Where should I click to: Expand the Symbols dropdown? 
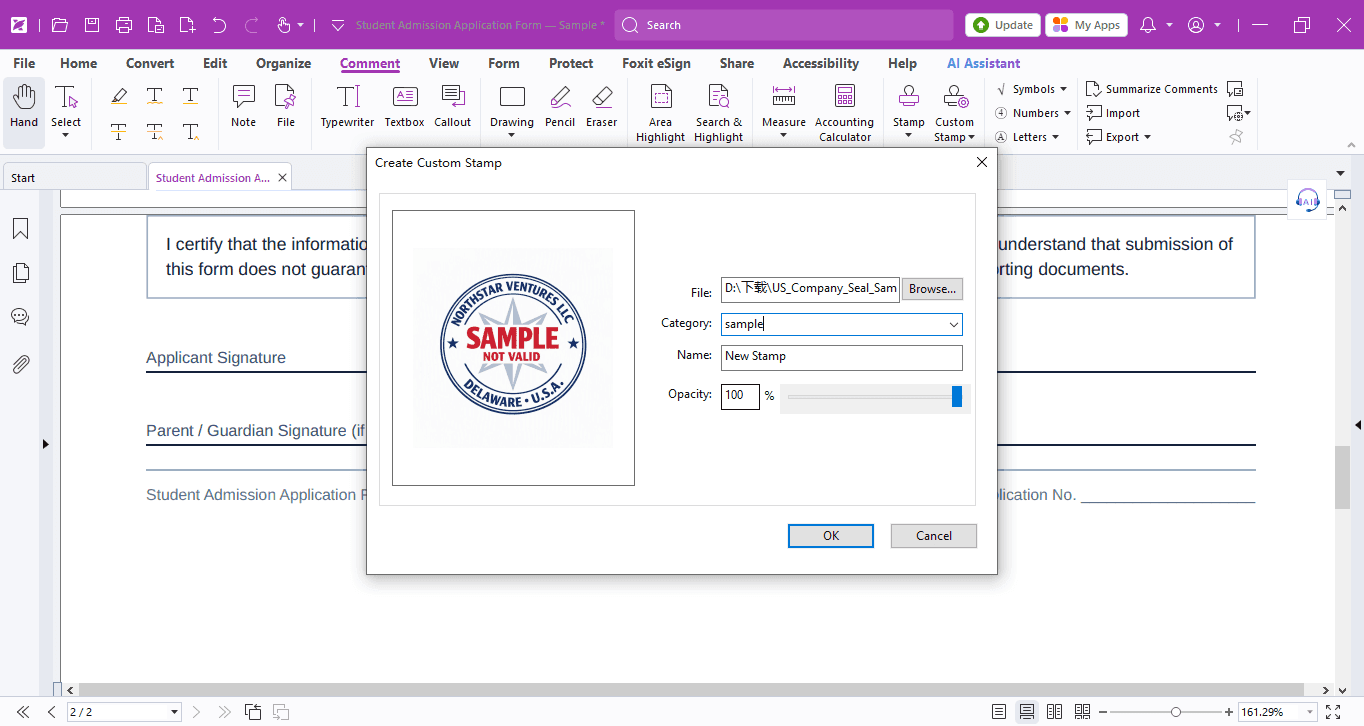pyautogui.click(x=1063, y=89)
